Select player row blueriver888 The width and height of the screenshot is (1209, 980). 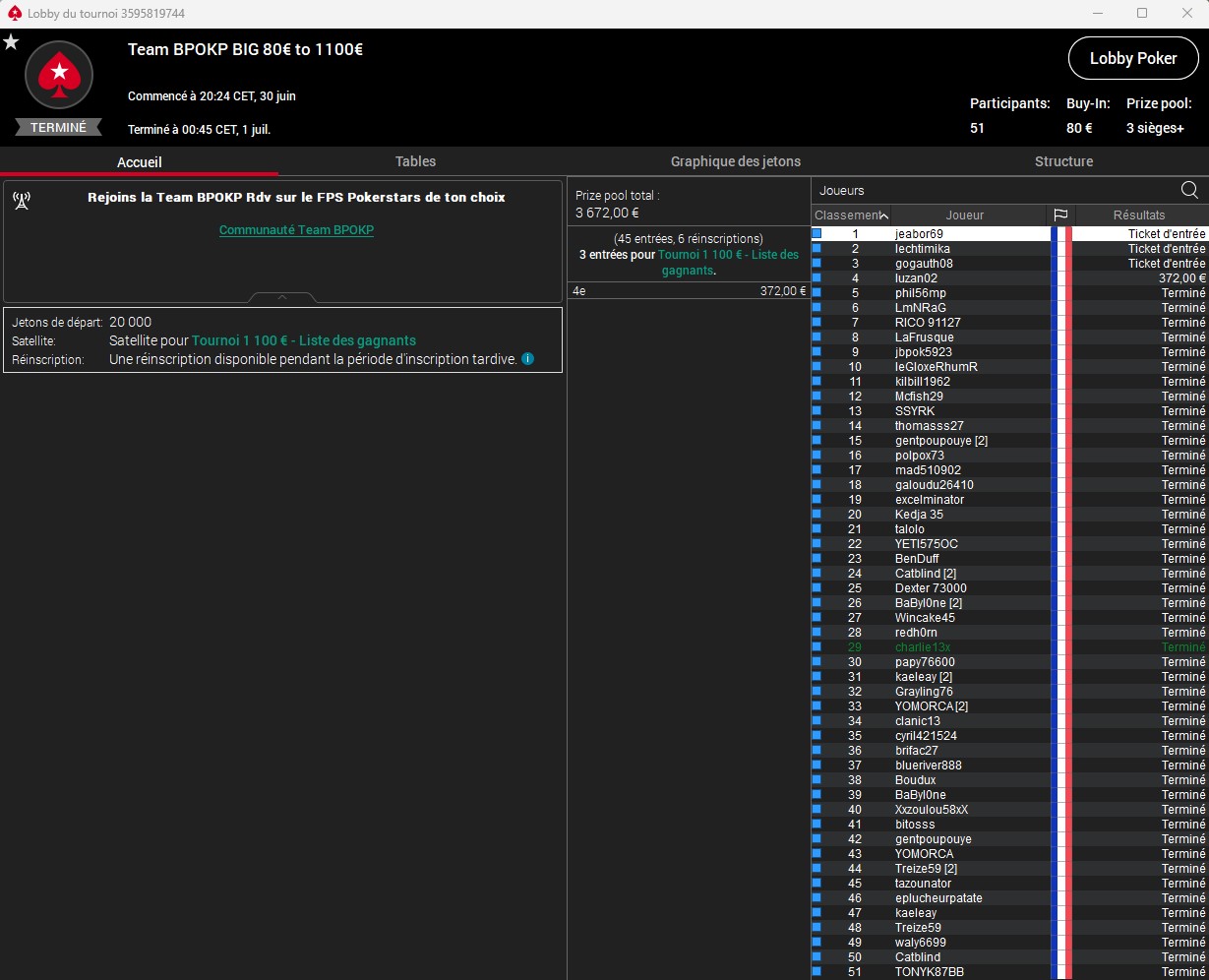(x=1009, y=765)
